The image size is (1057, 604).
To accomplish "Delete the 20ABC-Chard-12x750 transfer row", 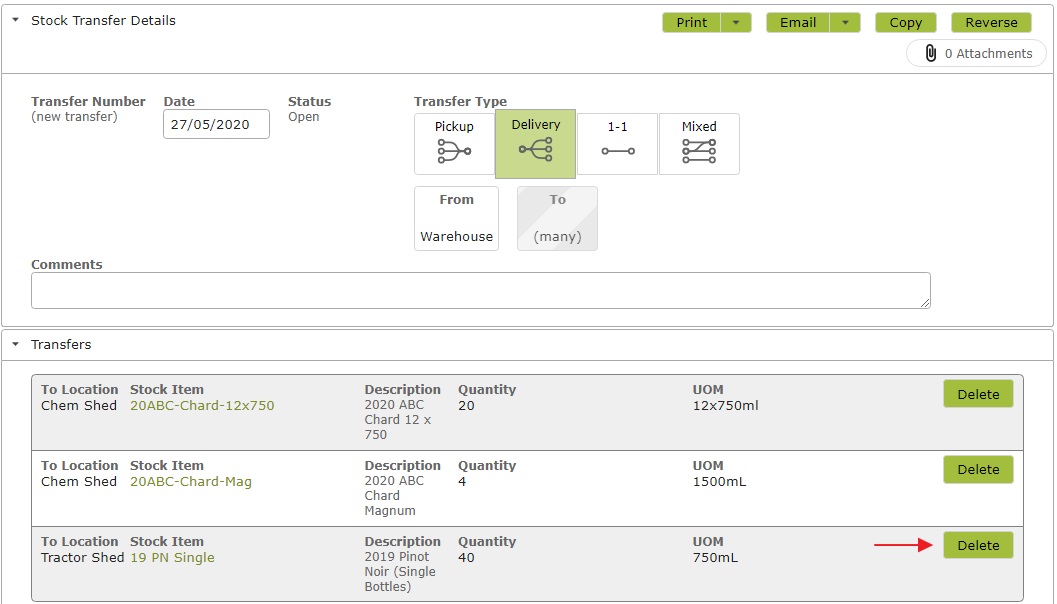I will pyautogui.click(x=978, y=394).
